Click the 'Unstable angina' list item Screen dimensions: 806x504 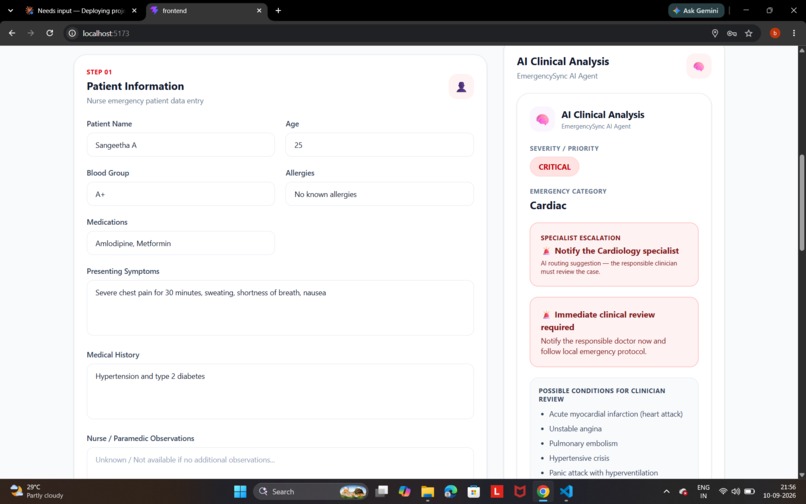[x=575, y=428]
